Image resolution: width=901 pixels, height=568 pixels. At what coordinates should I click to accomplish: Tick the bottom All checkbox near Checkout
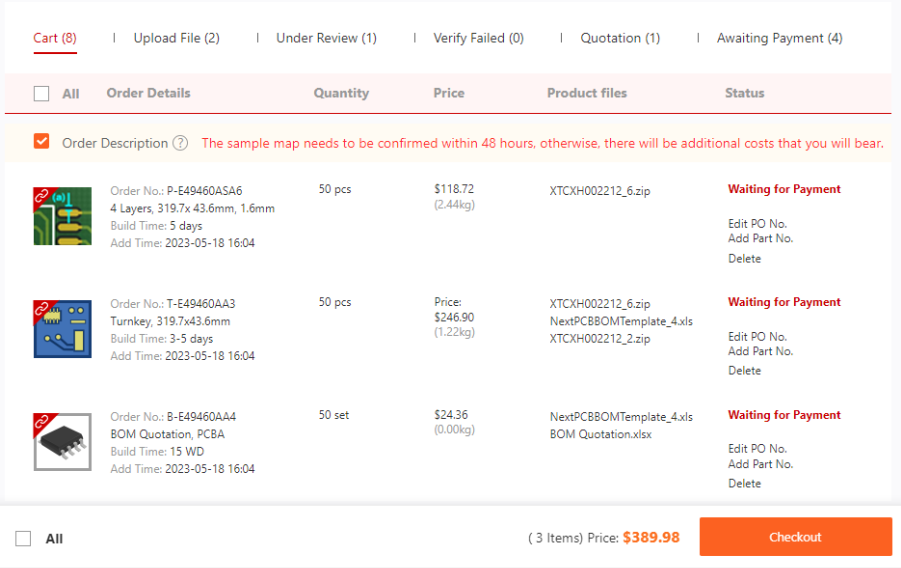pos(23,539)
